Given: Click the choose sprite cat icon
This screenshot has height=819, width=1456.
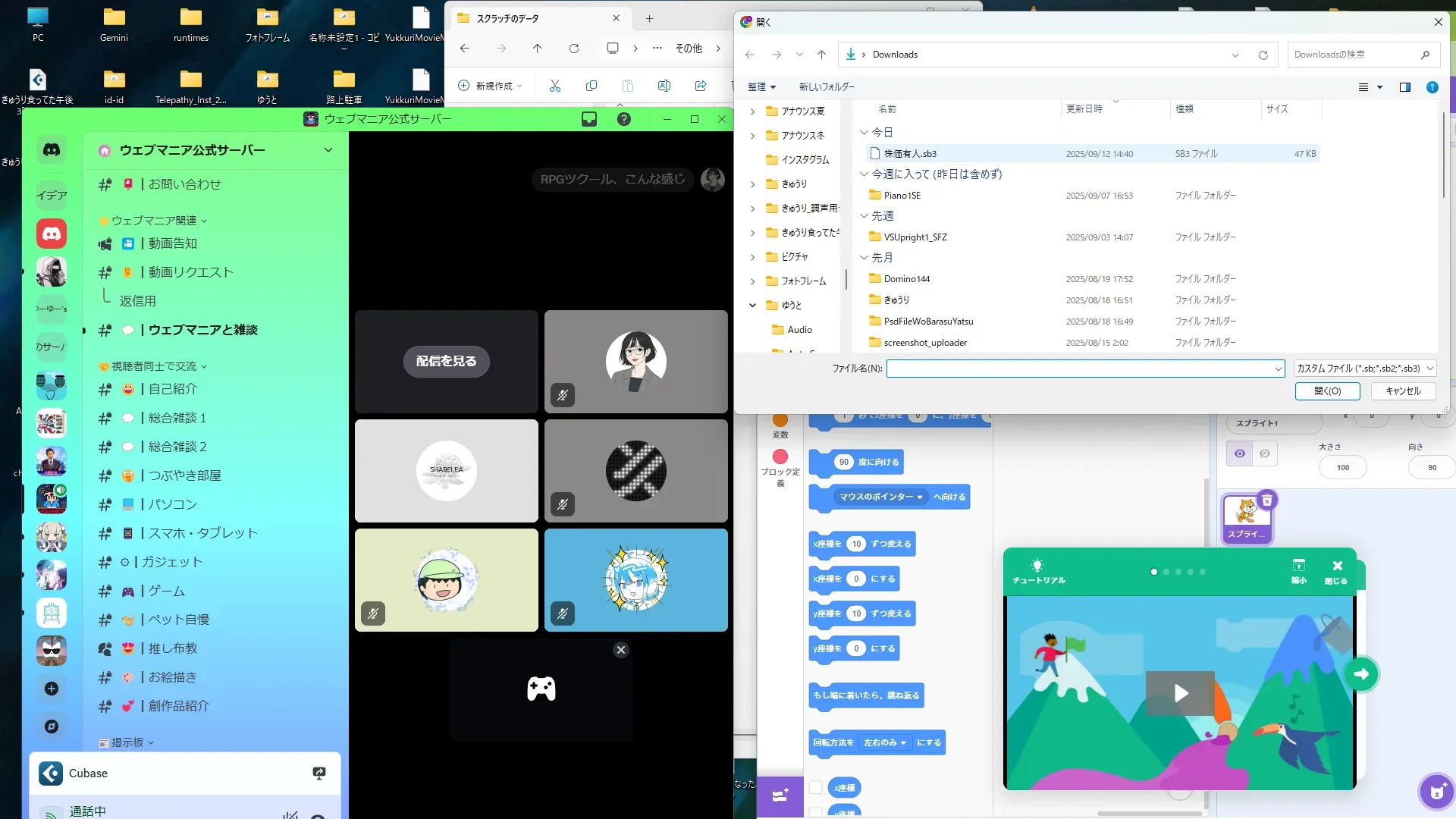Looking at the screenshot, I should click(1436, 792).
